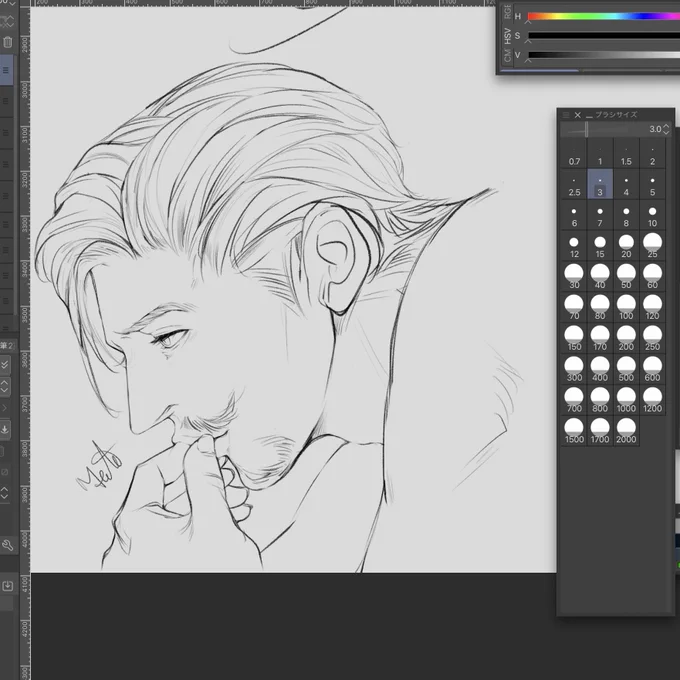Click the double-chevron collapse icon on left panel
The width and height of the screenshot is (680, 680).
click(5, 364)
